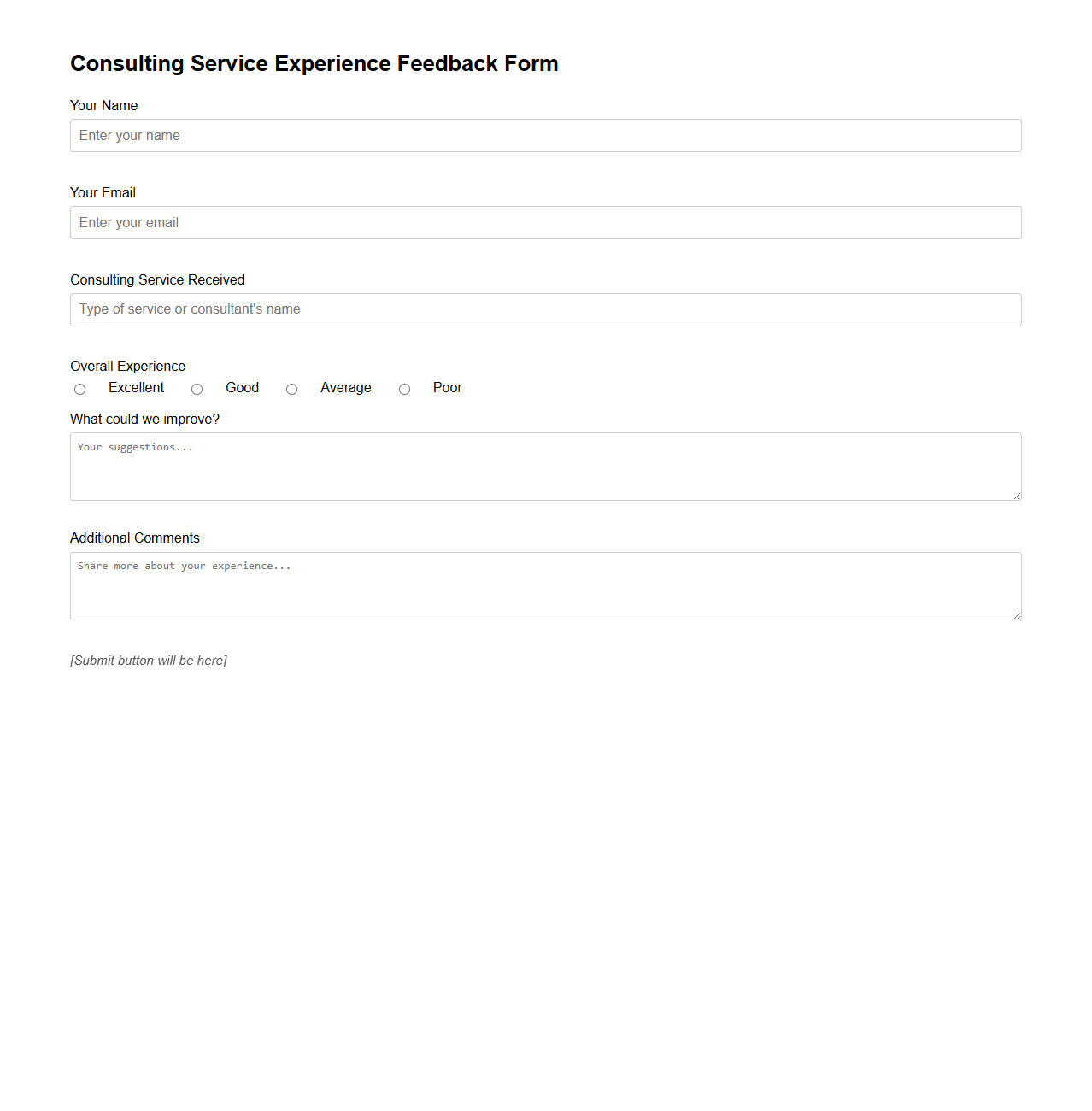Focus the Consulting Service Received input
1092x1111 pixels.
pos(545,309)
